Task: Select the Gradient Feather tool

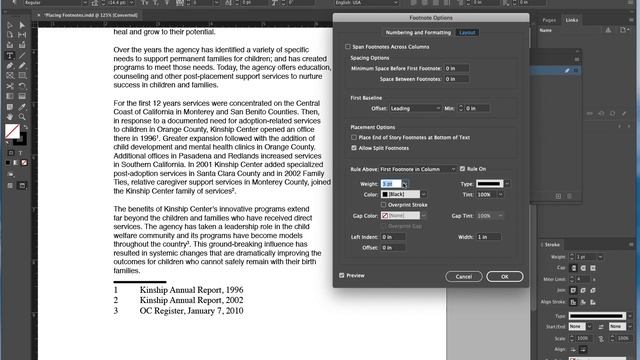Action: coord(22,96)
